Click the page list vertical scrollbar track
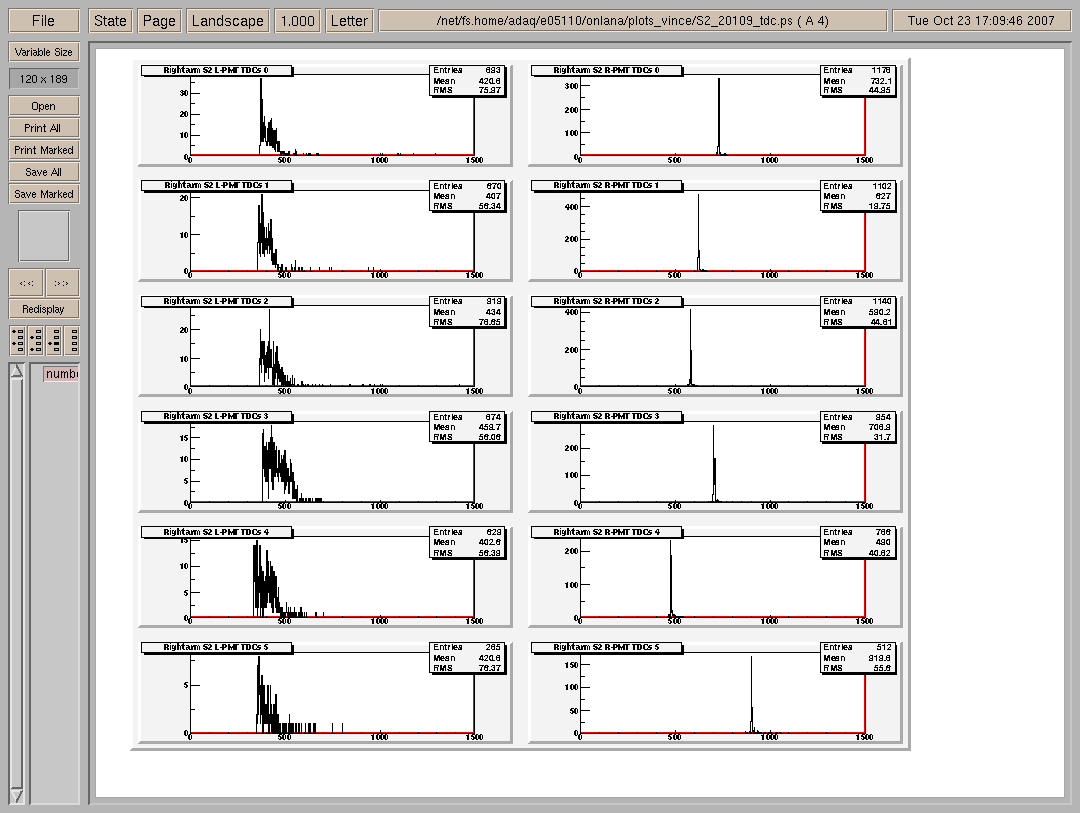This screenshot has height=813, width=1080. [x=17, y=584]
